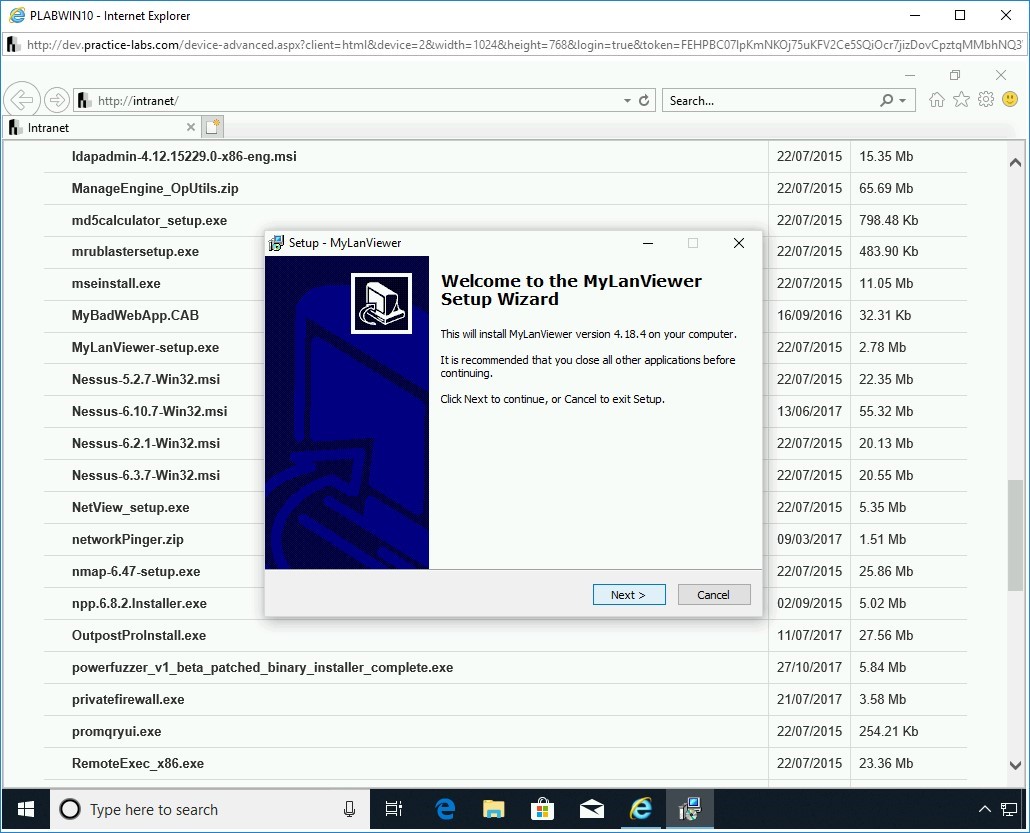Screen dimensions: 1030x833
Task: Click the IE back navigation arrow
Action: tap(22, 100)
